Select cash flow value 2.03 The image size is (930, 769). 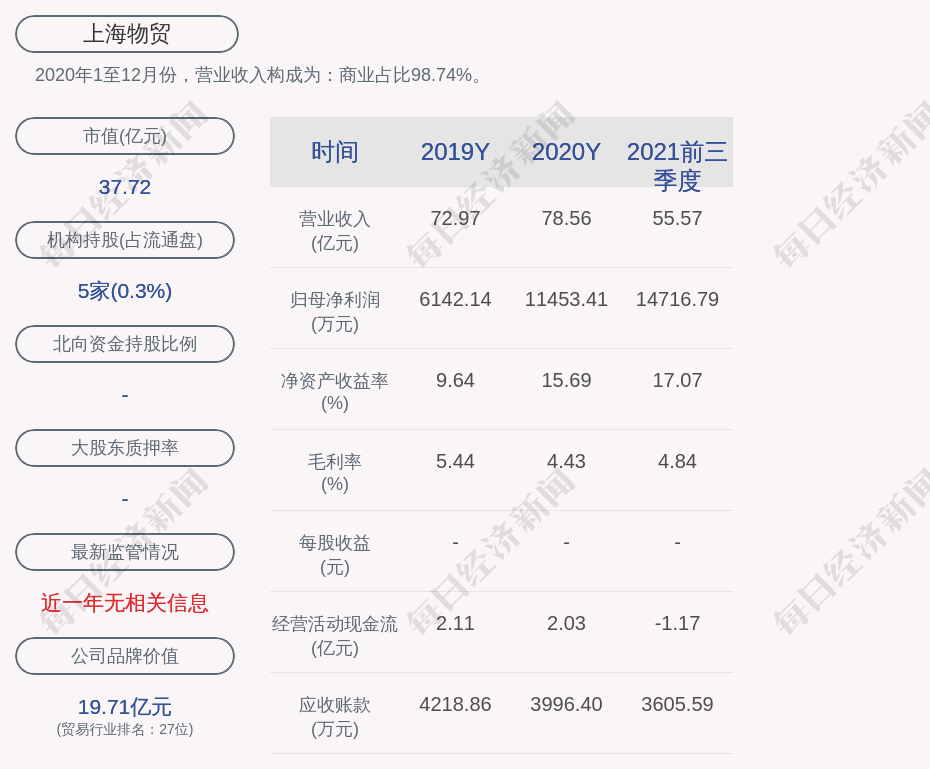click(x=566, y=623)
